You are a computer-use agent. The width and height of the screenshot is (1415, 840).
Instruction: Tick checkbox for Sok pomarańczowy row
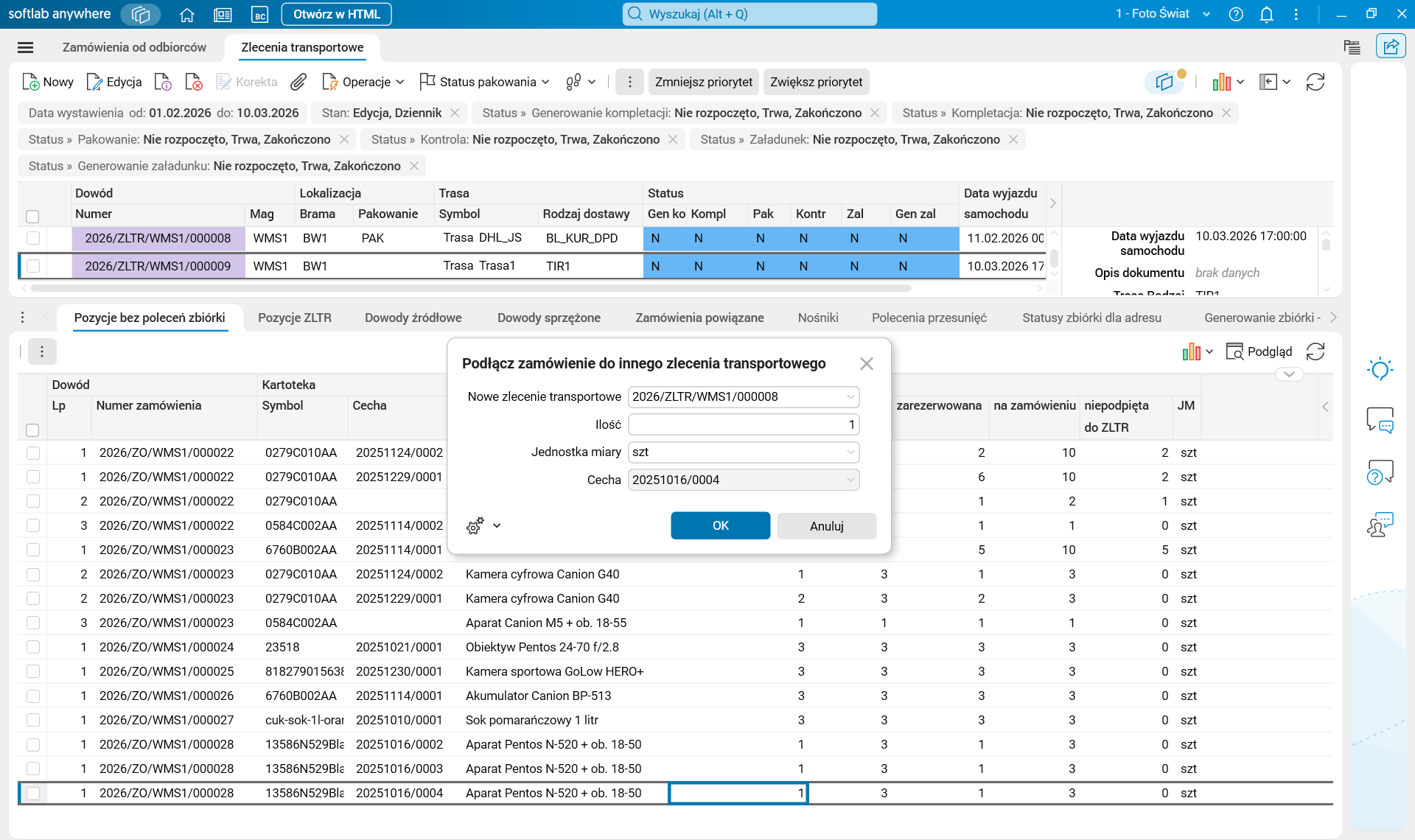coord(33,720)
